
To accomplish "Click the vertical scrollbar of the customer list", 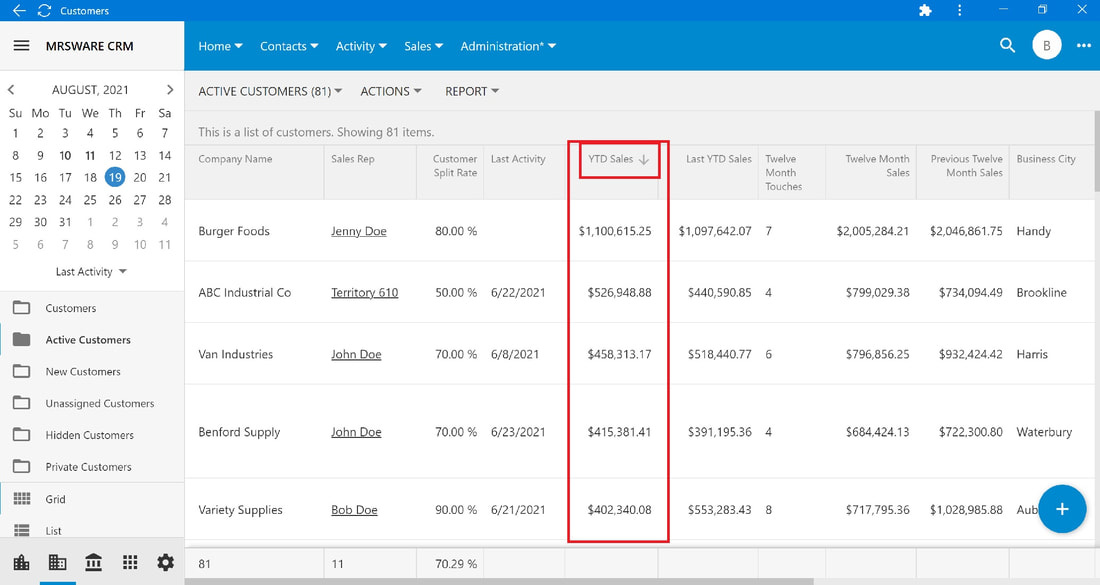I will pyautogui.click(x=1096, y=151).
